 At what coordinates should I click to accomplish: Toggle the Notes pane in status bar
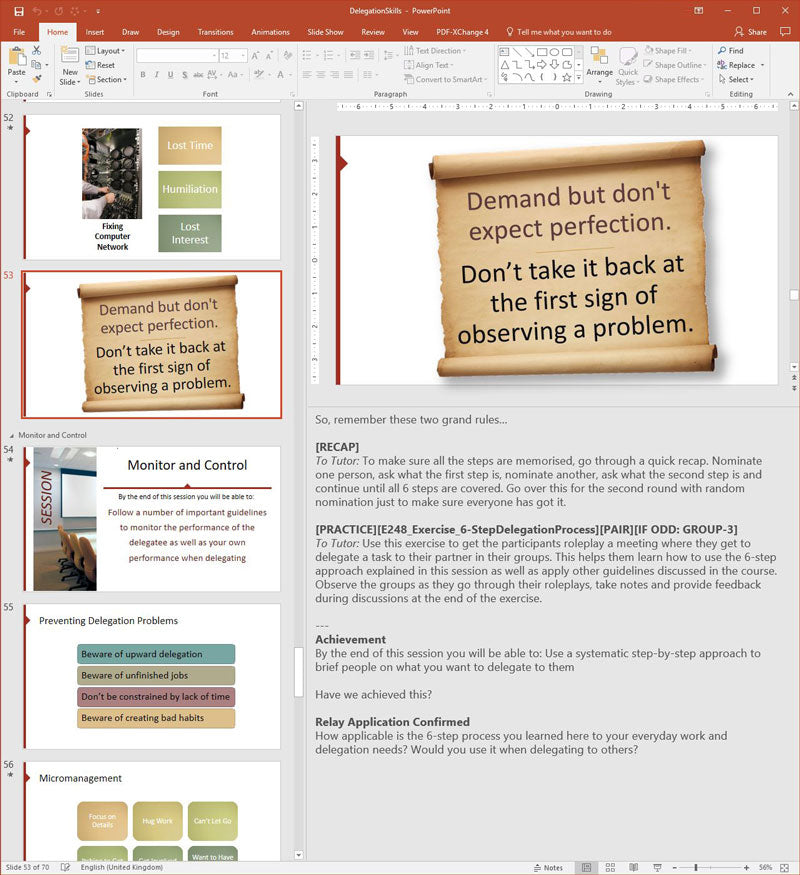548,867
